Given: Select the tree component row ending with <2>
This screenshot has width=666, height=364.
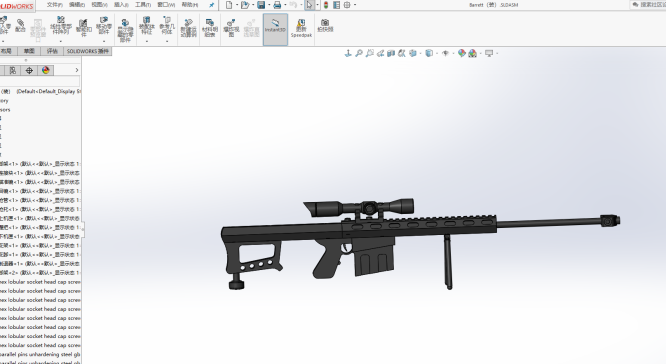Looking at the screenshot, I should click(40, 273).
